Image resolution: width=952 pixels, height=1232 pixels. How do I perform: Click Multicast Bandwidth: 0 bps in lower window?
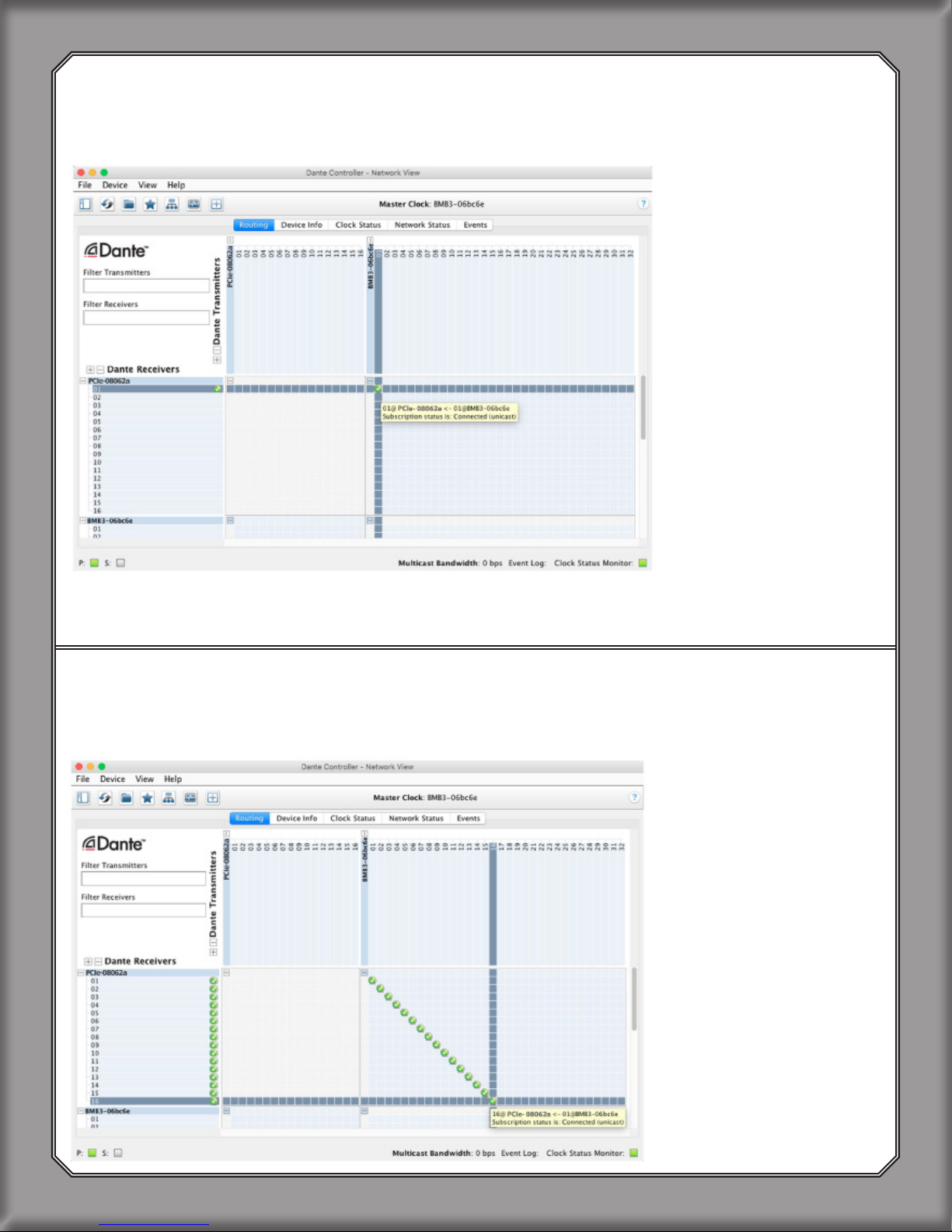point(444,1153)
